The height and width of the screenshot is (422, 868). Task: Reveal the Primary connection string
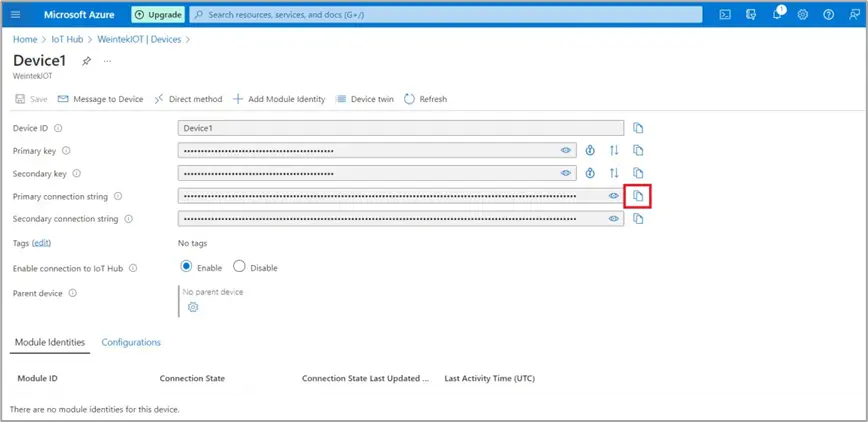pyautogui.click(x=613, y=195)
